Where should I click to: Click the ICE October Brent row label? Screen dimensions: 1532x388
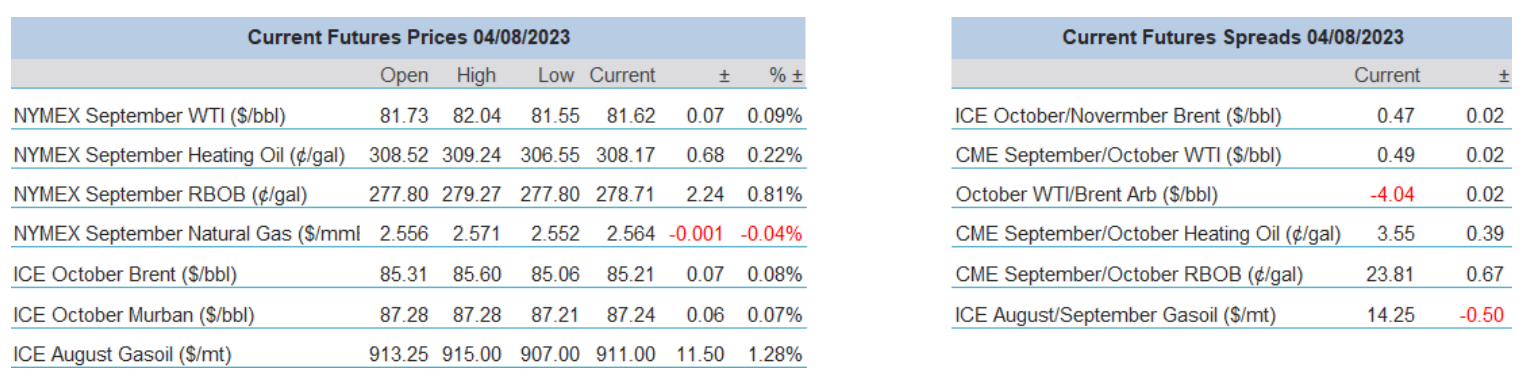(125, 274)
